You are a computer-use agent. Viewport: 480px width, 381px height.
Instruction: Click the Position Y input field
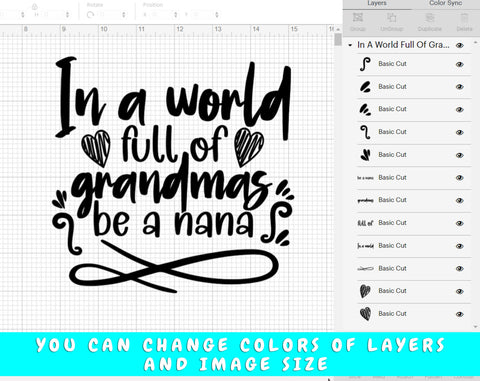(202, 15)
